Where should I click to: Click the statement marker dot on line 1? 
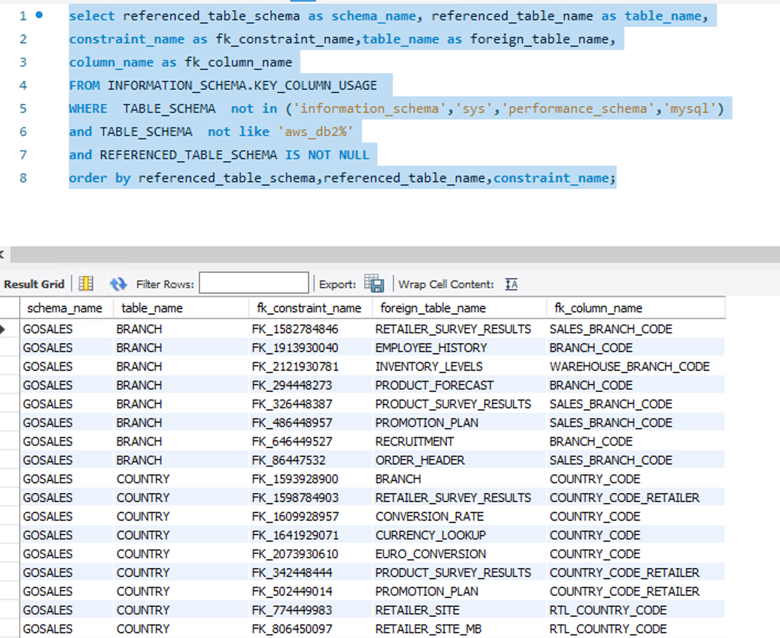(x=39, y=17)
